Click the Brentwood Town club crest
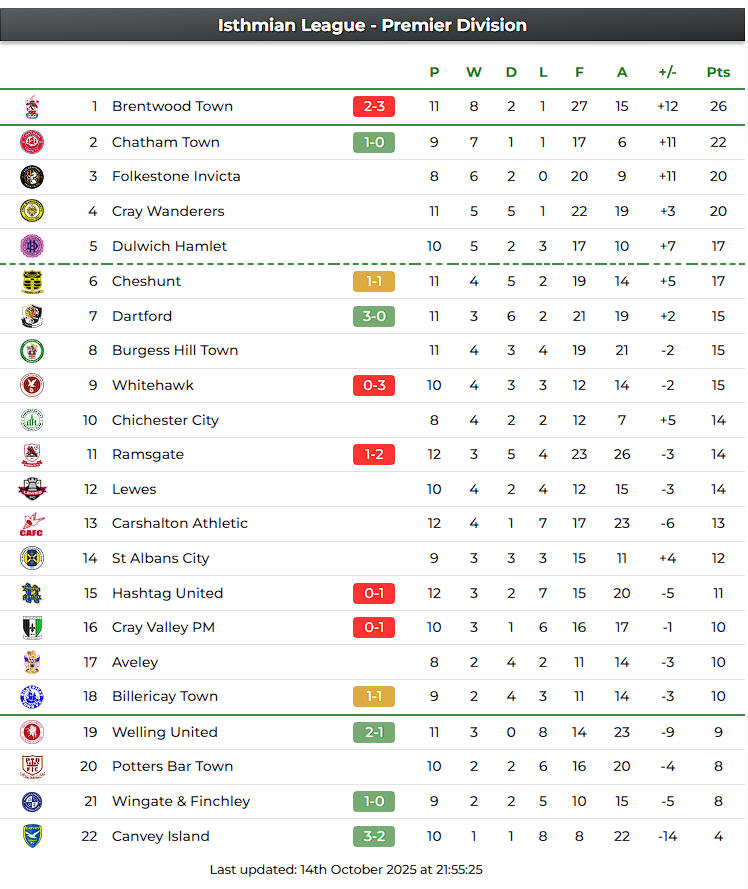The image size is (748, 889). click(32, 107)
